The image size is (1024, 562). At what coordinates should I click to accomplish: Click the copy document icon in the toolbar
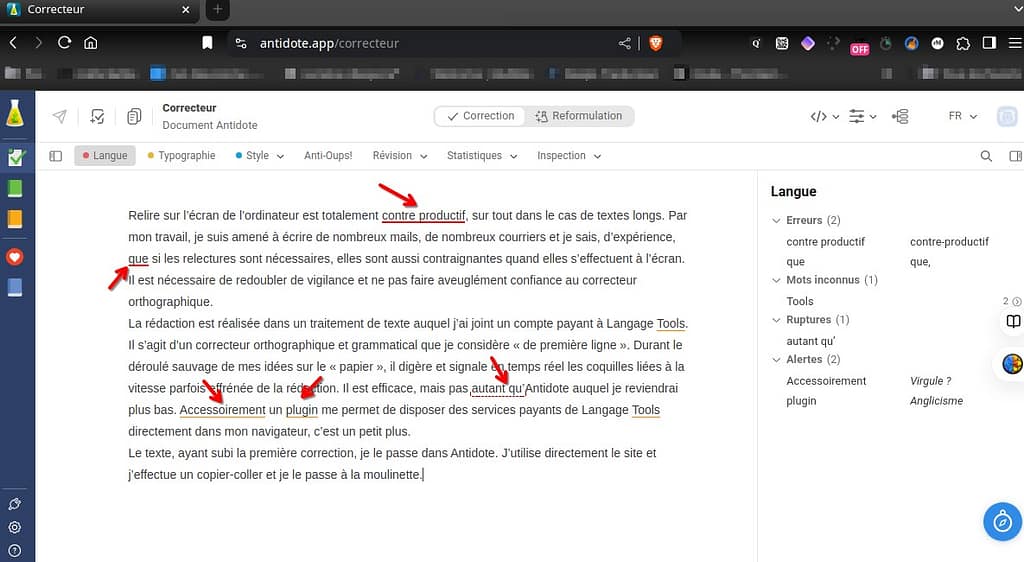coord(134,117)
